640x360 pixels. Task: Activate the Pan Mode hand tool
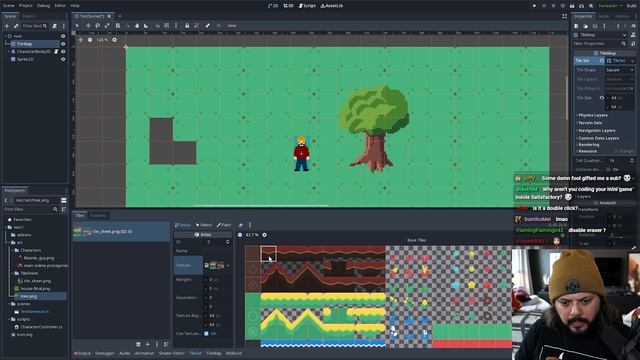pyautogui.click(x=137, y=26)
